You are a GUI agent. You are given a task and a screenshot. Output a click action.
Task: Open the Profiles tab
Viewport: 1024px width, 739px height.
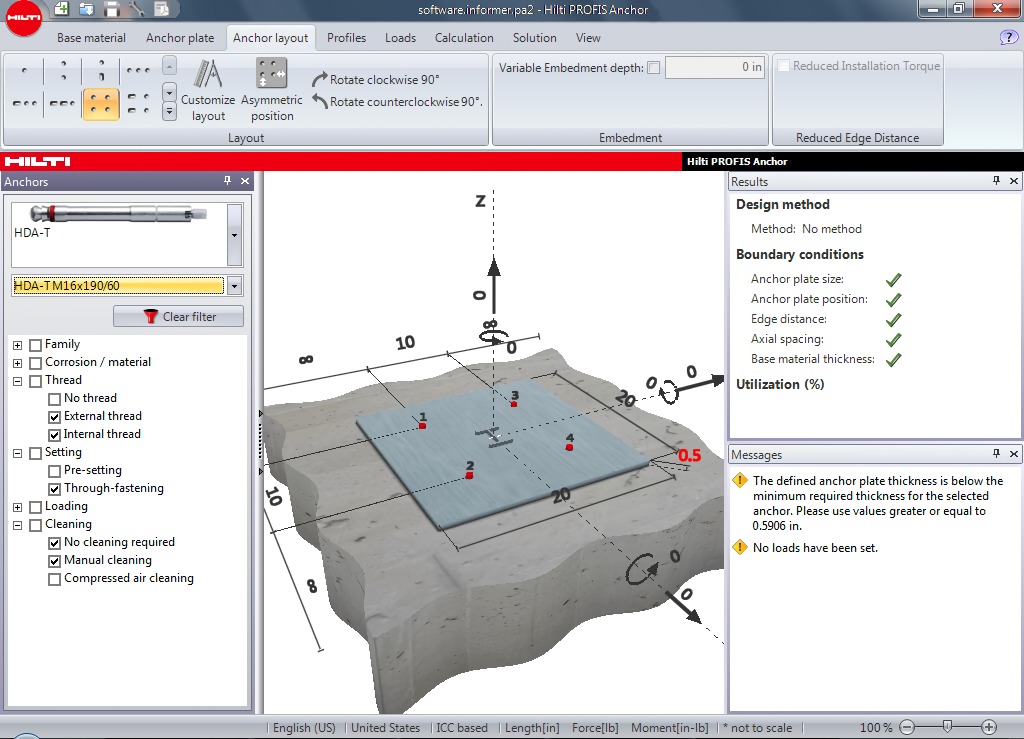[346, 38]
